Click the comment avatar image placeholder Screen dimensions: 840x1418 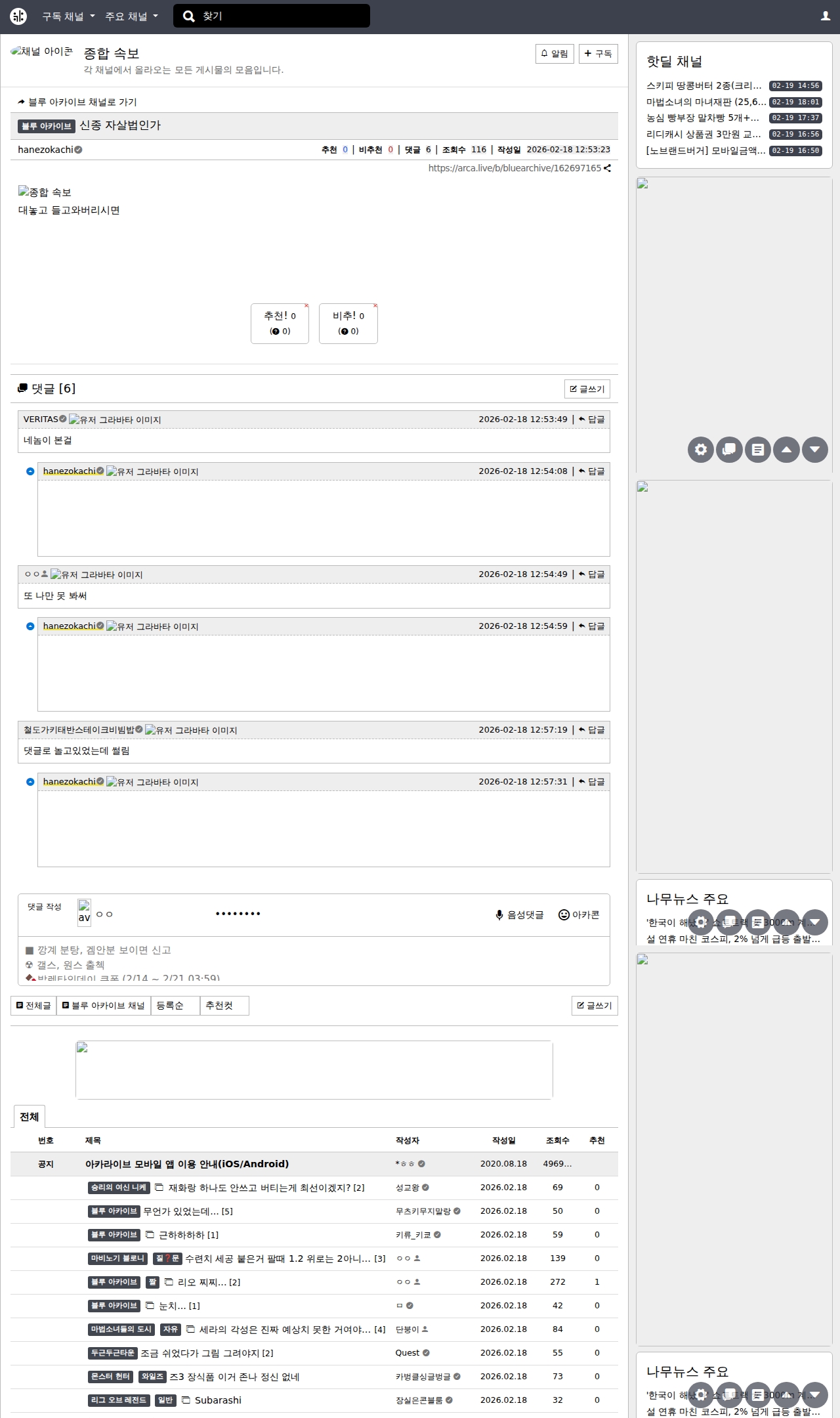[x=84, y=913]
